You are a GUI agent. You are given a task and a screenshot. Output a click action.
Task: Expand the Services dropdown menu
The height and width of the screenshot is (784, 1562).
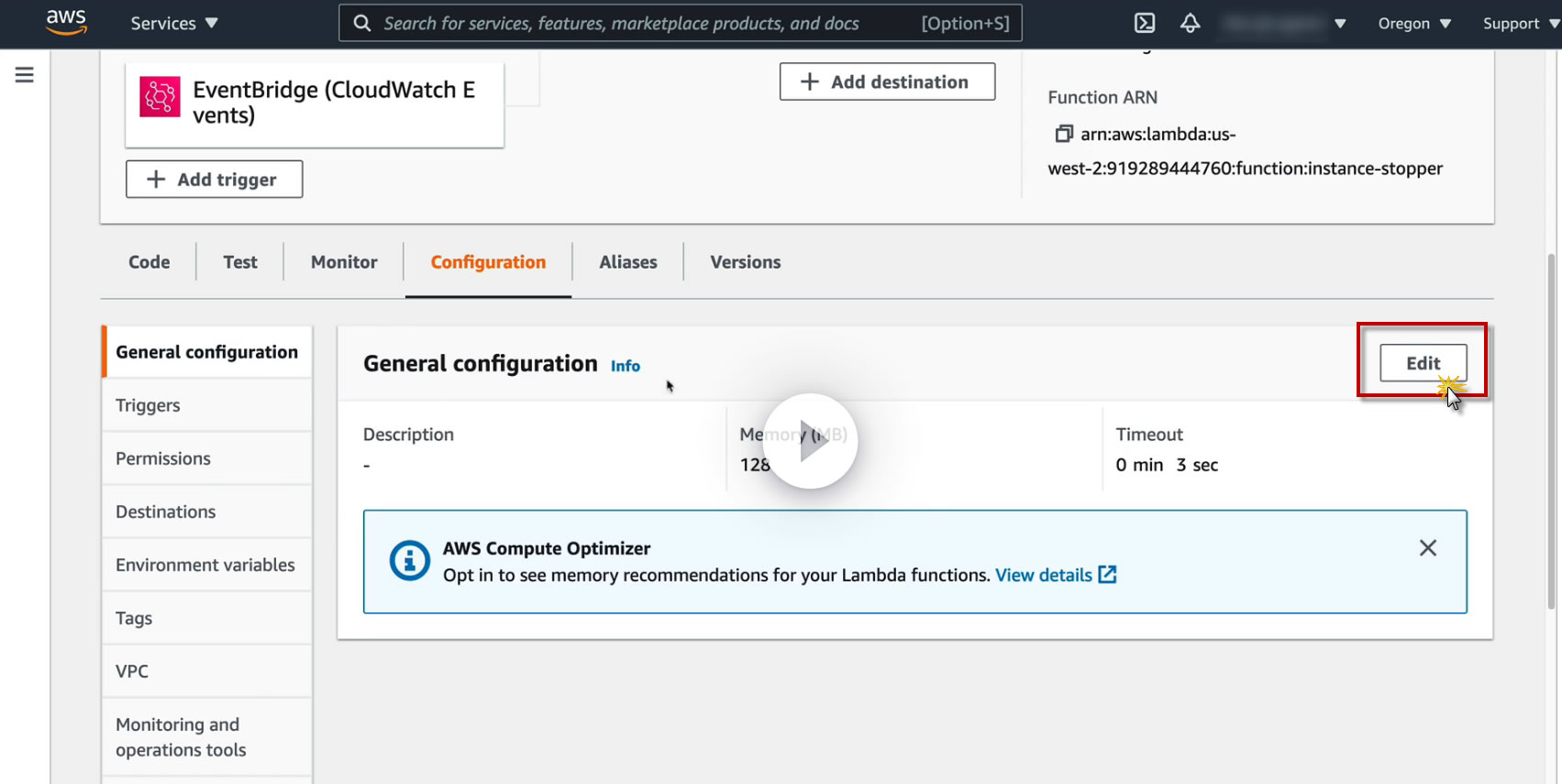point(173,23)
